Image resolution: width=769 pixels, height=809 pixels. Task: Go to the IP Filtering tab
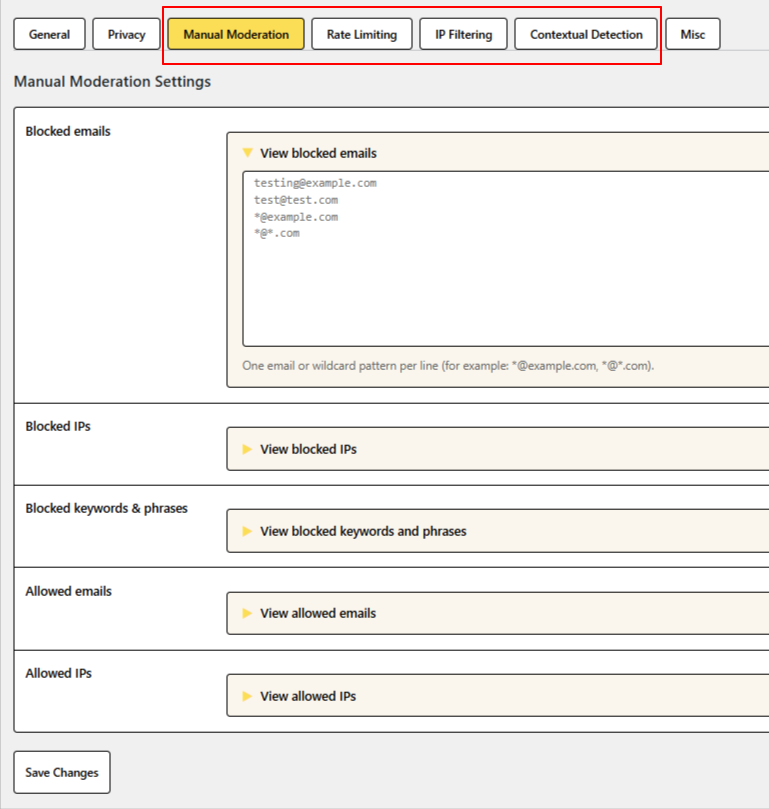(x=463, y=34)
